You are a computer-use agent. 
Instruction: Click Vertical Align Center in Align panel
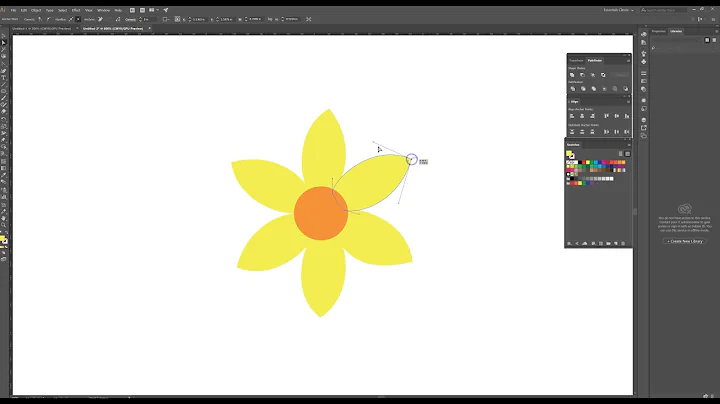(x=617, y=116)
